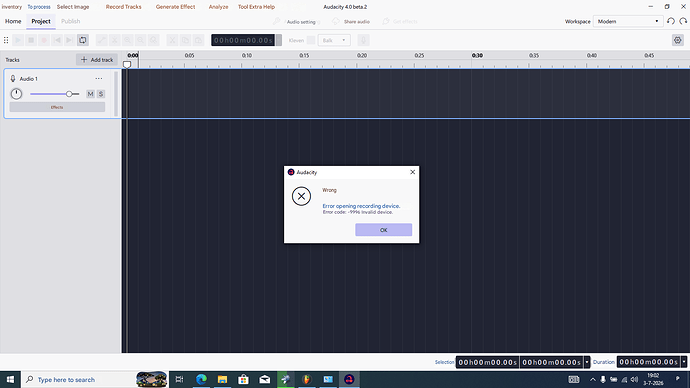Toggle the loop playback button

click(82, 40)
